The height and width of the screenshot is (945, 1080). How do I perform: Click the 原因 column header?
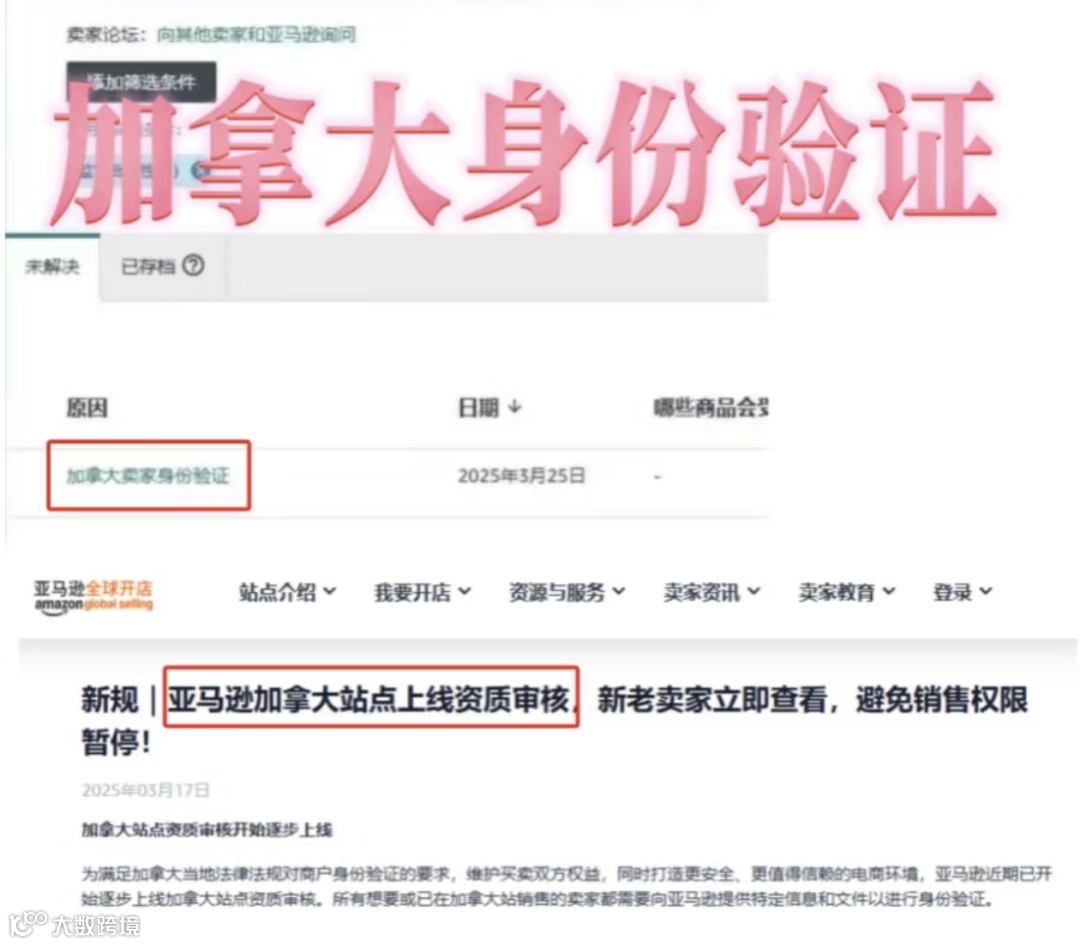[x=87, y=408]
